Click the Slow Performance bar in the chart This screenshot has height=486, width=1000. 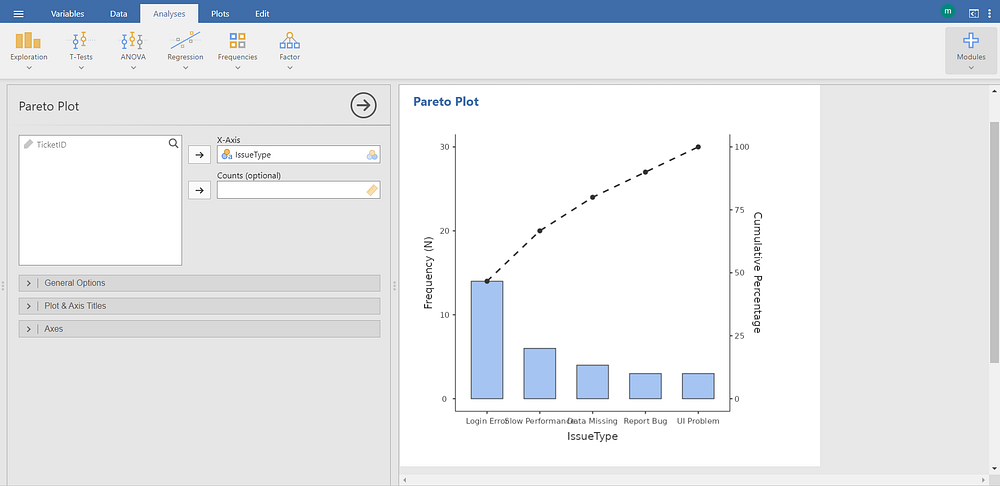point(540,374)
